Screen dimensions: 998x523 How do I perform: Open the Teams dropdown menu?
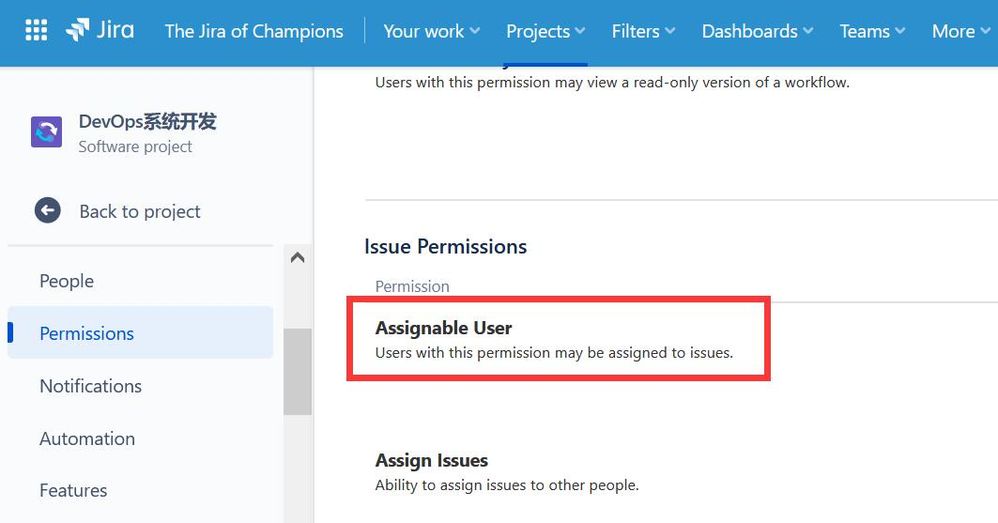872,31
